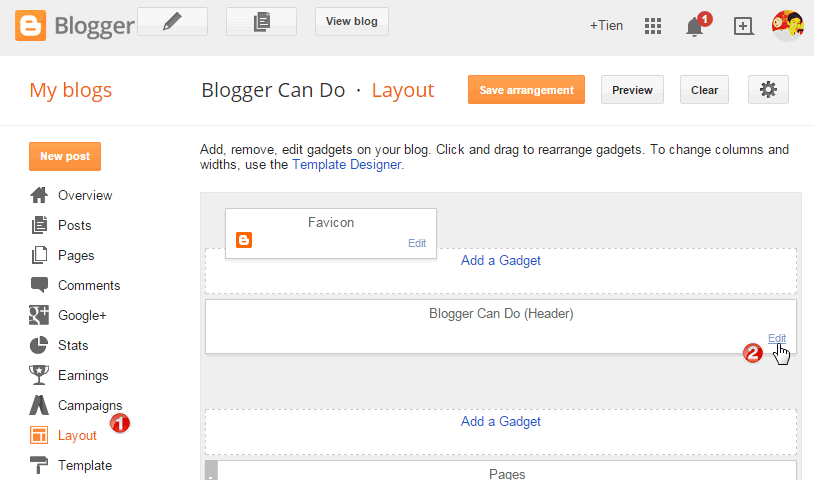
Task: Go to My blogs
Action: click(x=71, y=90)
